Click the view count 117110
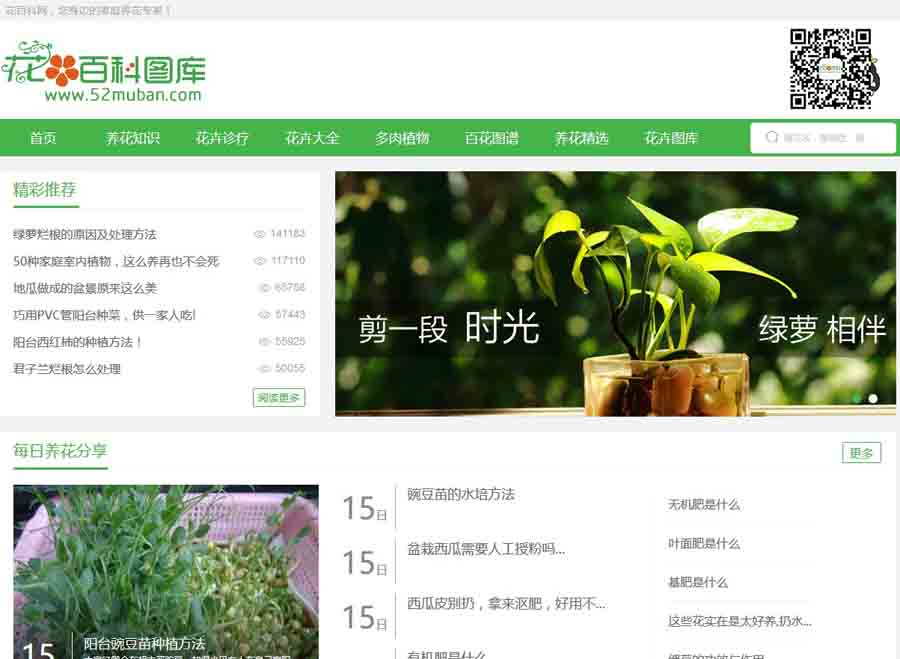This screenshot has height=659, width=900. pos(288,261)
